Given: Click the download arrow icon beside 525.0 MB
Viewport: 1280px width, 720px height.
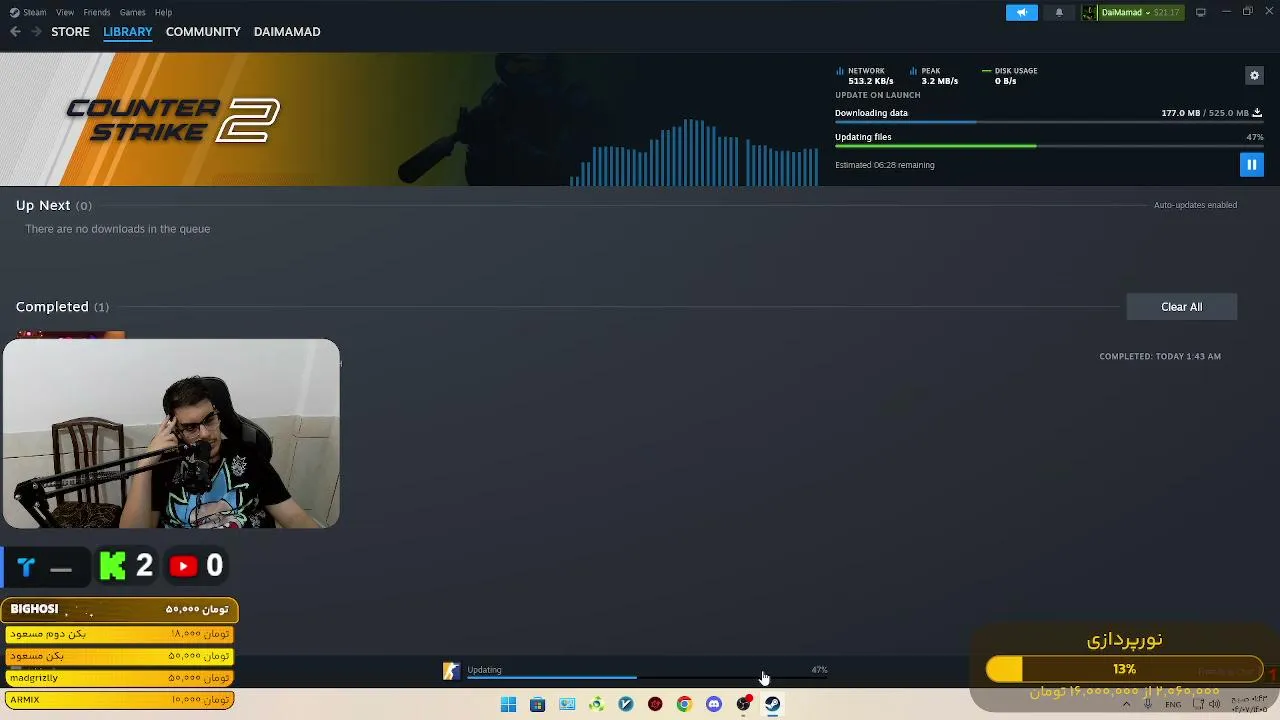Looking at the screenshot, I should pyautogui.click(x=1257, y=113).
